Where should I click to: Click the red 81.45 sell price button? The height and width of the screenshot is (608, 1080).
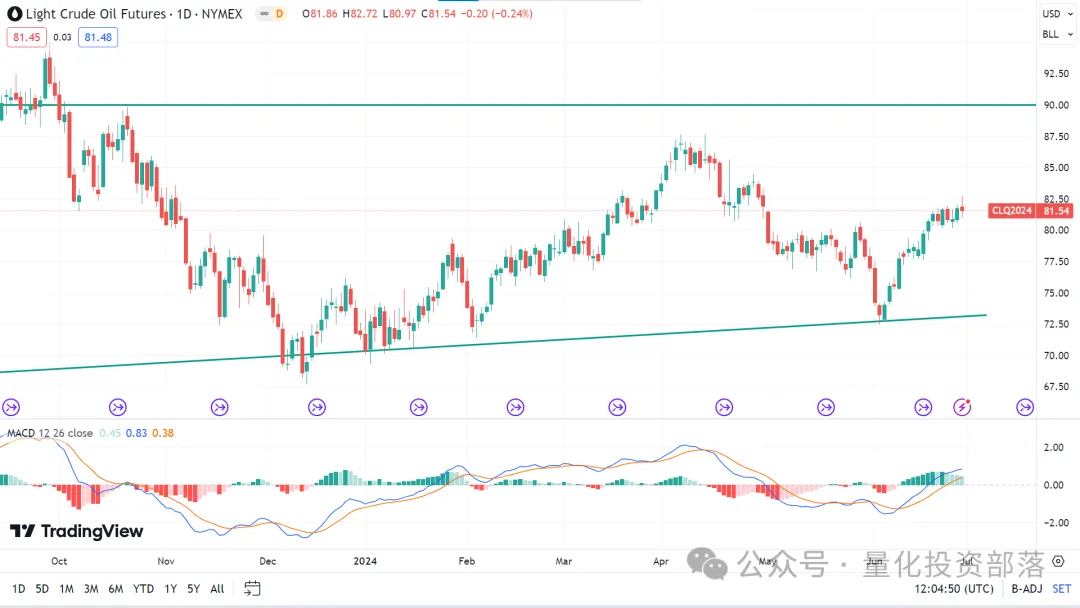click(x=27, y=37)
